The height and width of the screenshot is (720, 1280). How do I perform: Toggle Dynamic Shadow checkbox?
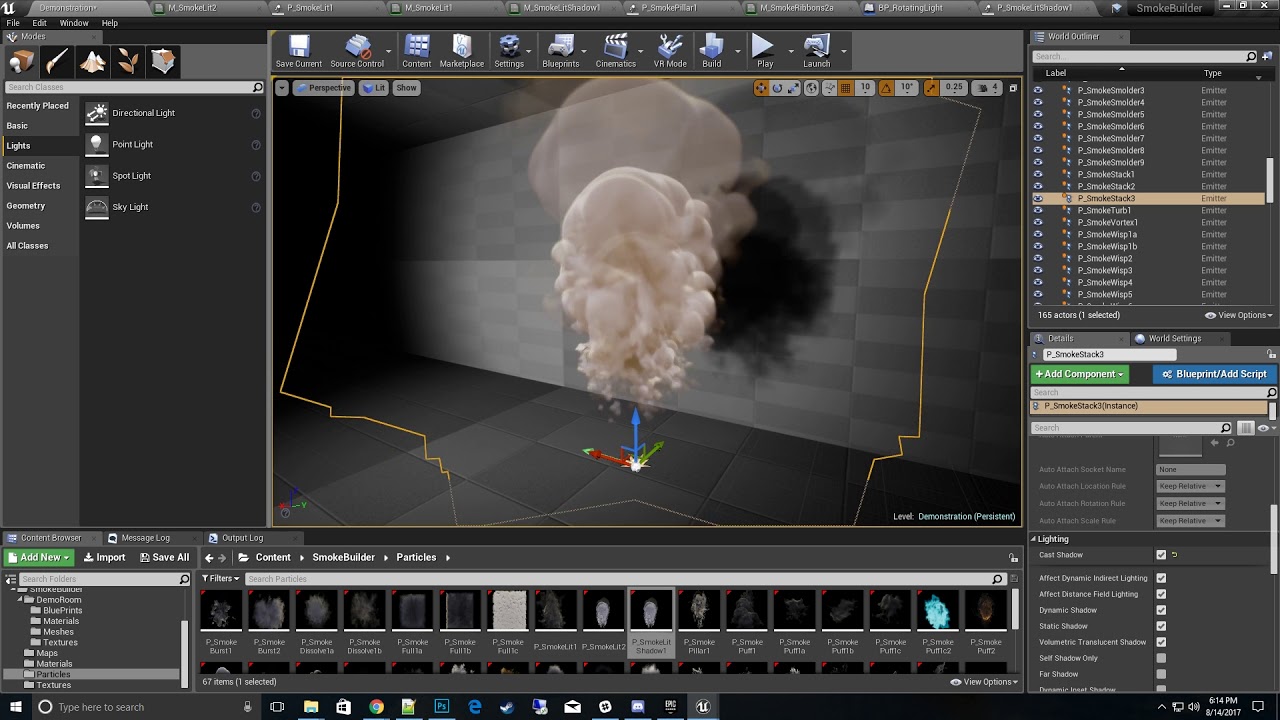pyautogui.click(x=1161, y=610)
